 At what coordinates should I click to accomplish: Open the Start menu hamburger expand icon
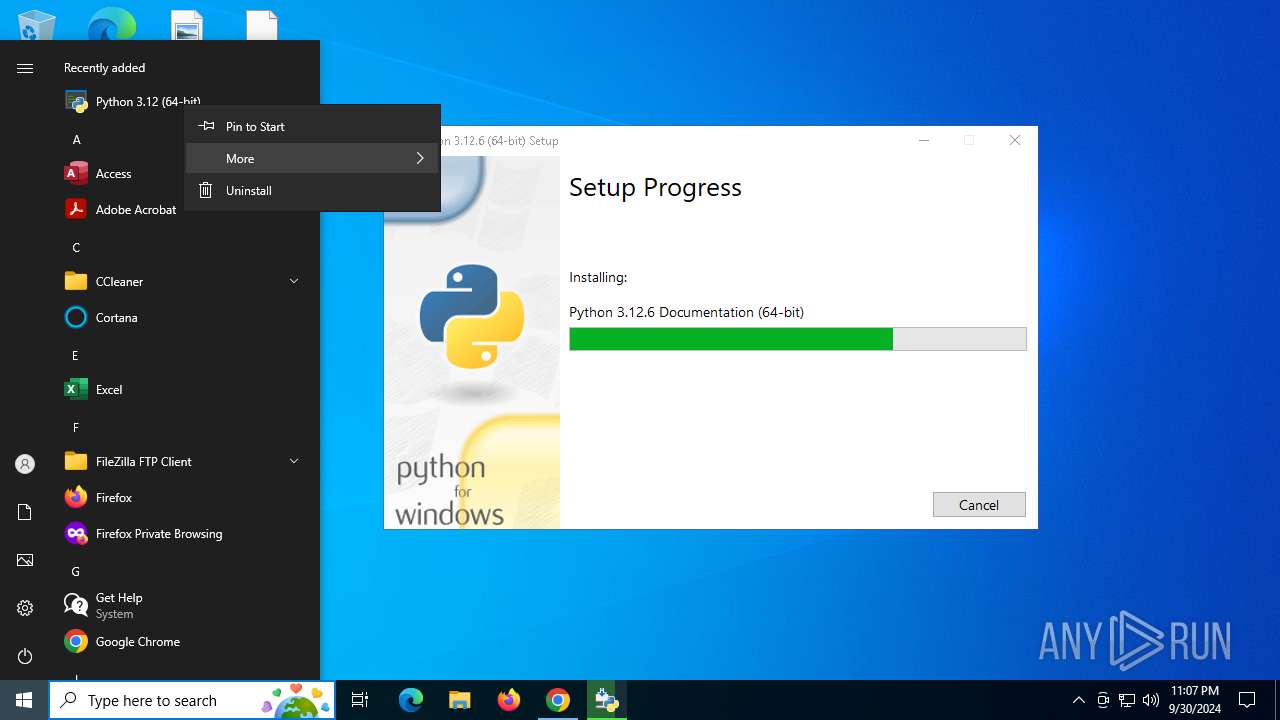coord(25,68)
